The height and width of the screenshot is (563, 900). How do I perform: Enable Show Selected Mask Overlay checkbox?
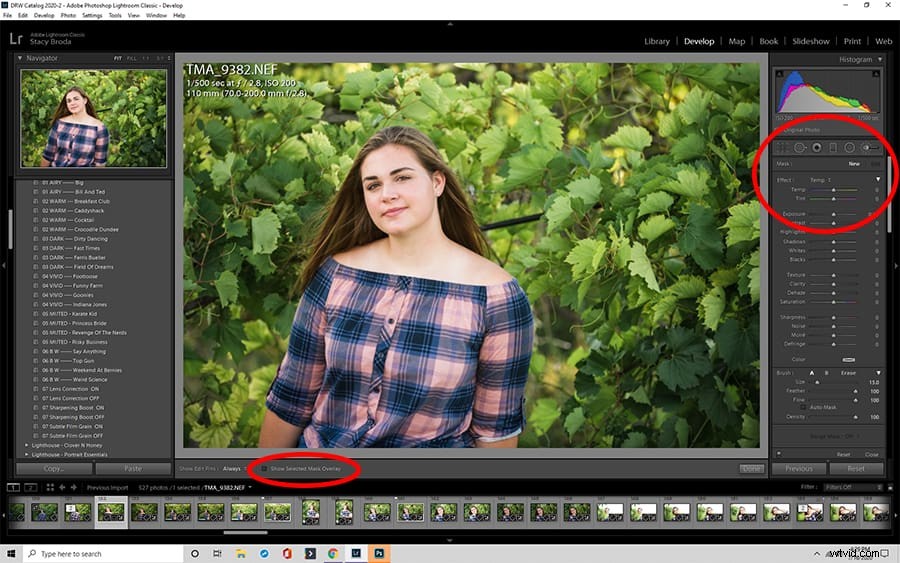264,469
